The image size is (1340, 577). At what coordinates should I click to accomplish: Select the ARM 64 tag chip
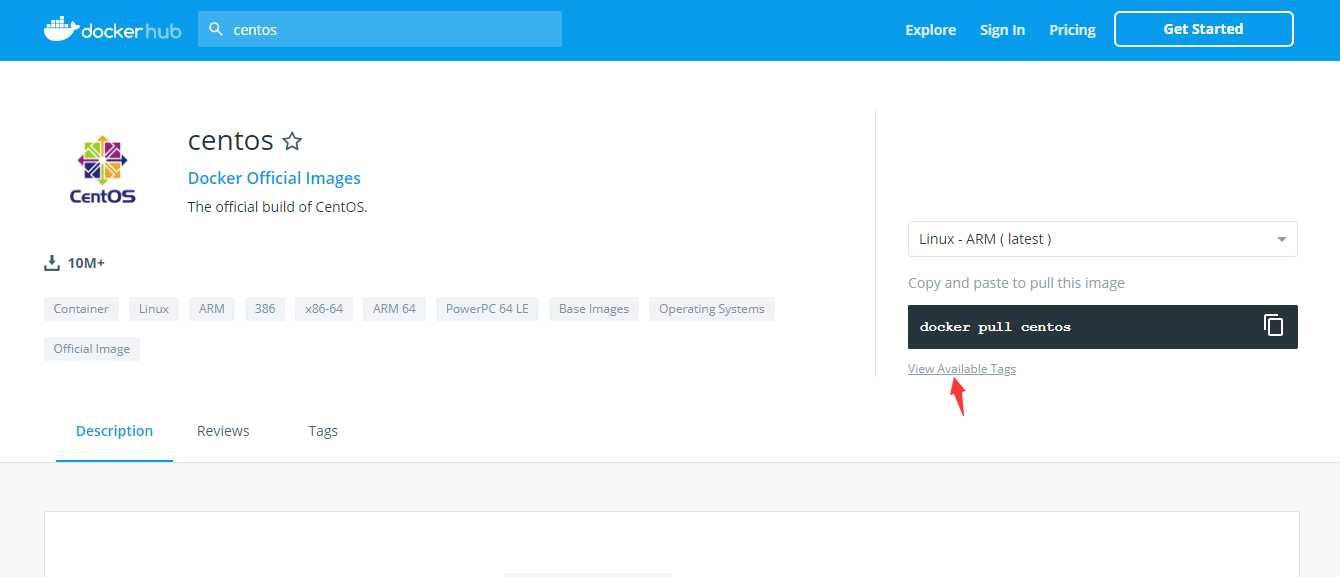394,309
